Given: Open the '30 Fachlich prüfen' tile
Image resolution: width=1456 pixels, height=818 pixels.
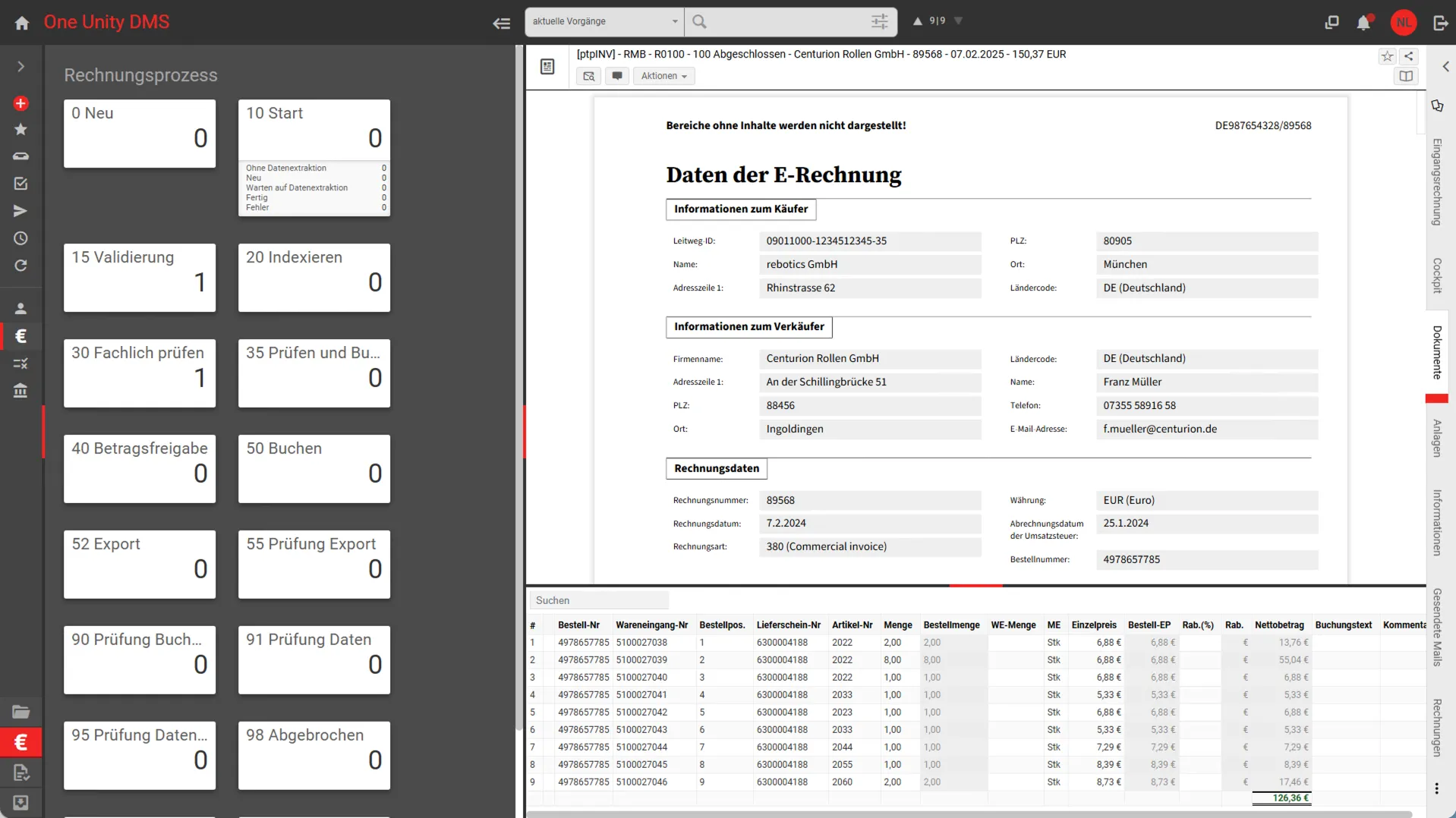Looking at the screenshot, I should [140, 373].
